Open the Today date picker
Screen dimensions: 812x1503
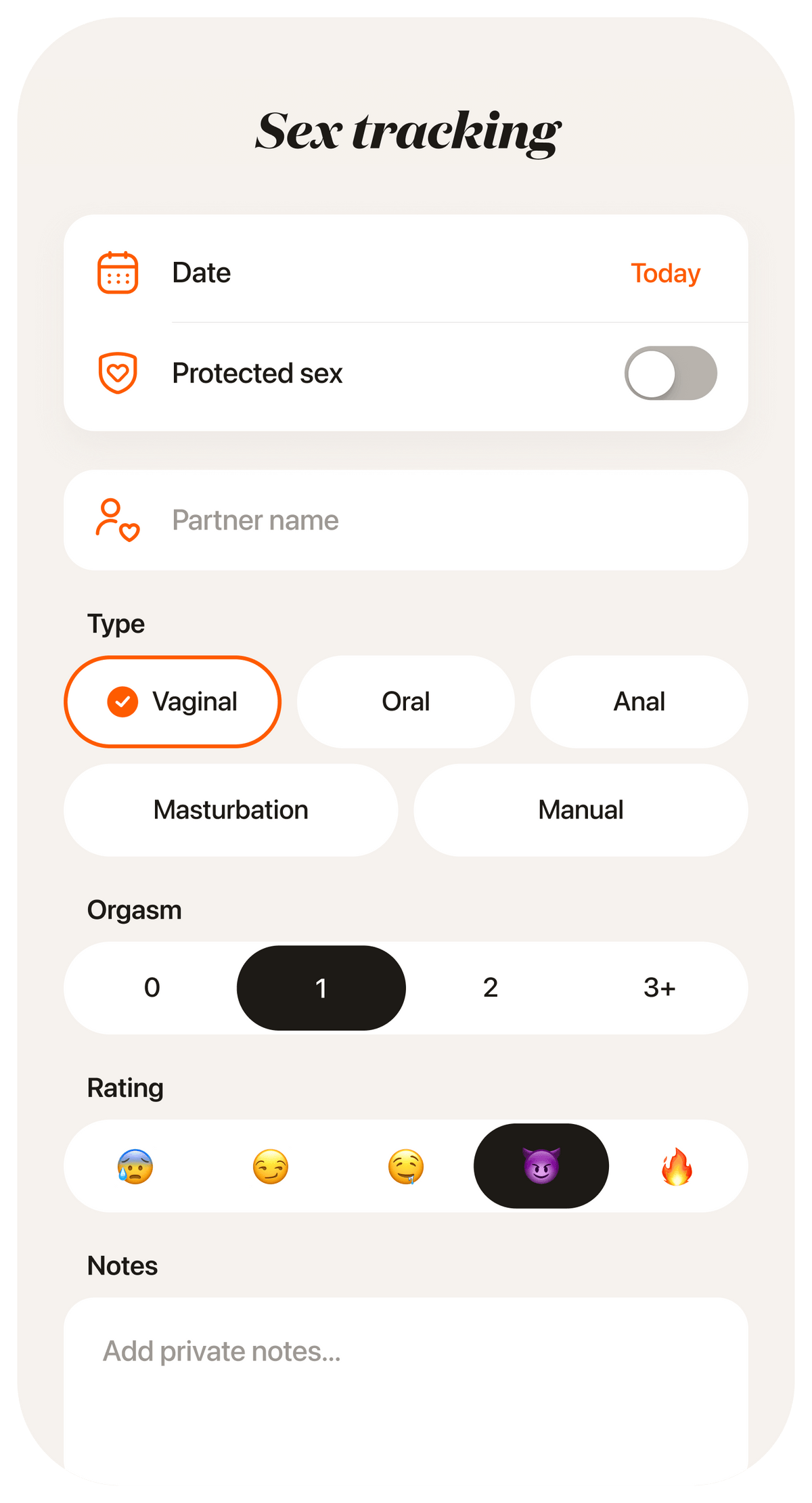(x=665, y=273)
